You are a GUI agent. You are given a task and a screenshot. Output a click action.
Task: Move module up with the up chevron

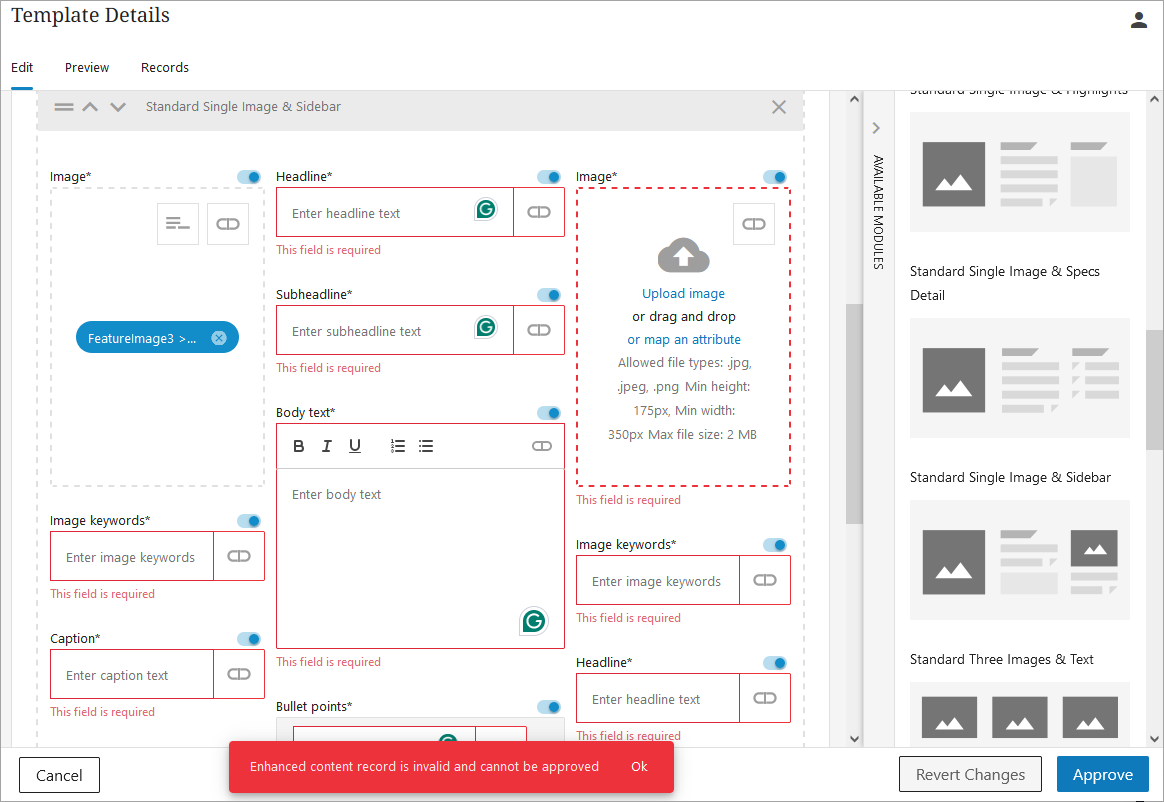pos(90,107)
